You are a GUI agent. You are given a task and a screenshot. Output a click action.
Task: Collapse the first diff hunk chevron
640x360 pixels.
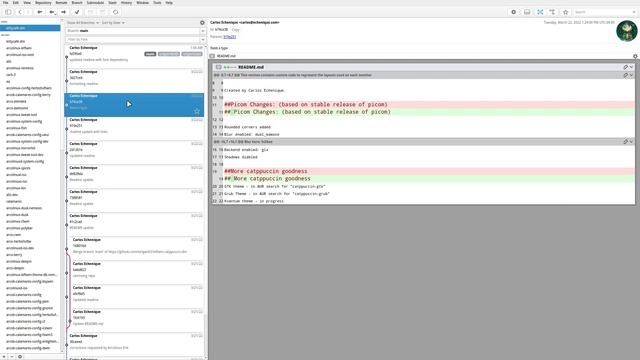pyautogui.click(x=631, y=76)
